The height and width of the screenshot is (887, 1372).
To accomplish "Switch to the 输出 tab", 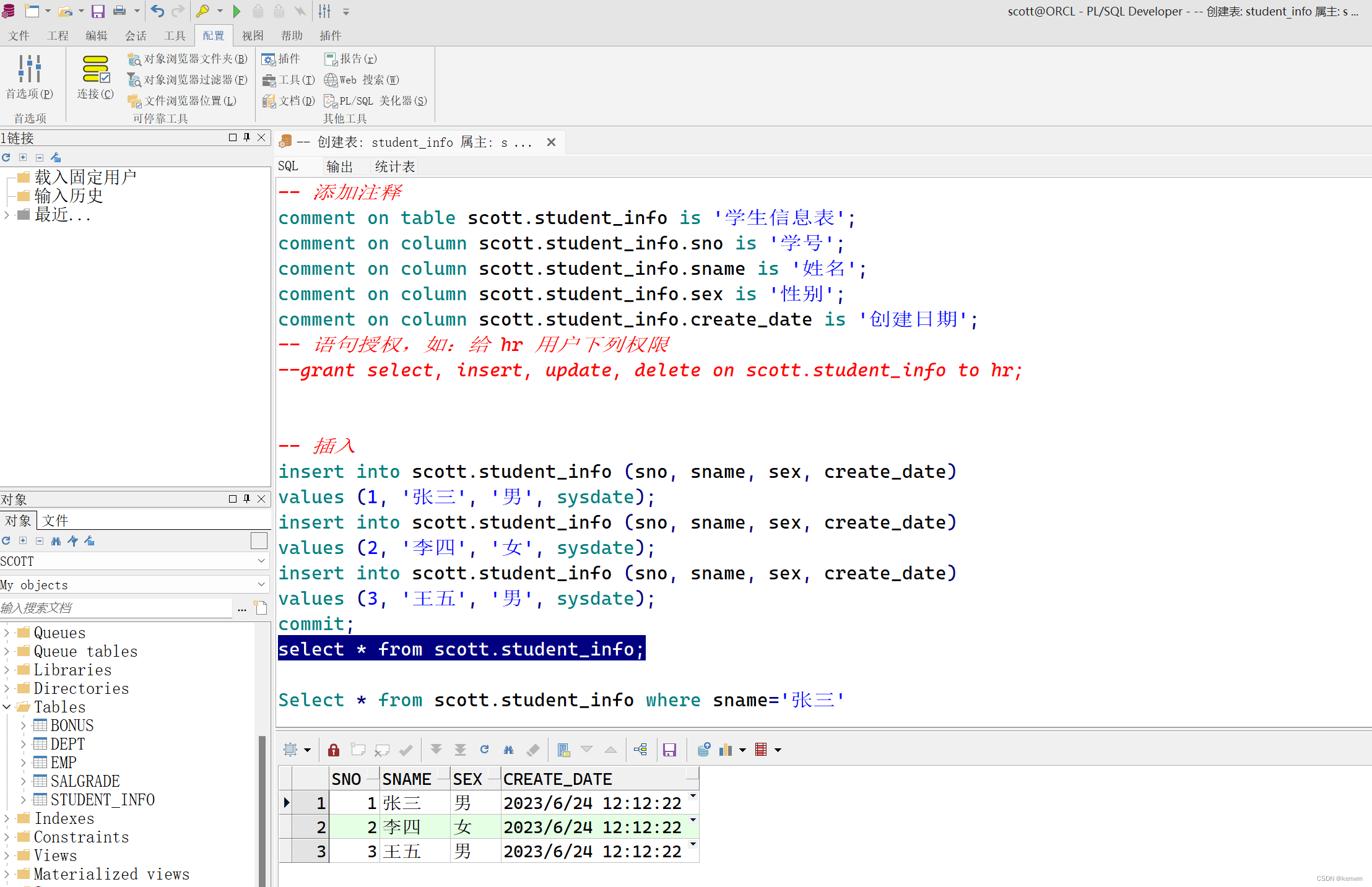I will pyautogui.click(x=338, y=166).
